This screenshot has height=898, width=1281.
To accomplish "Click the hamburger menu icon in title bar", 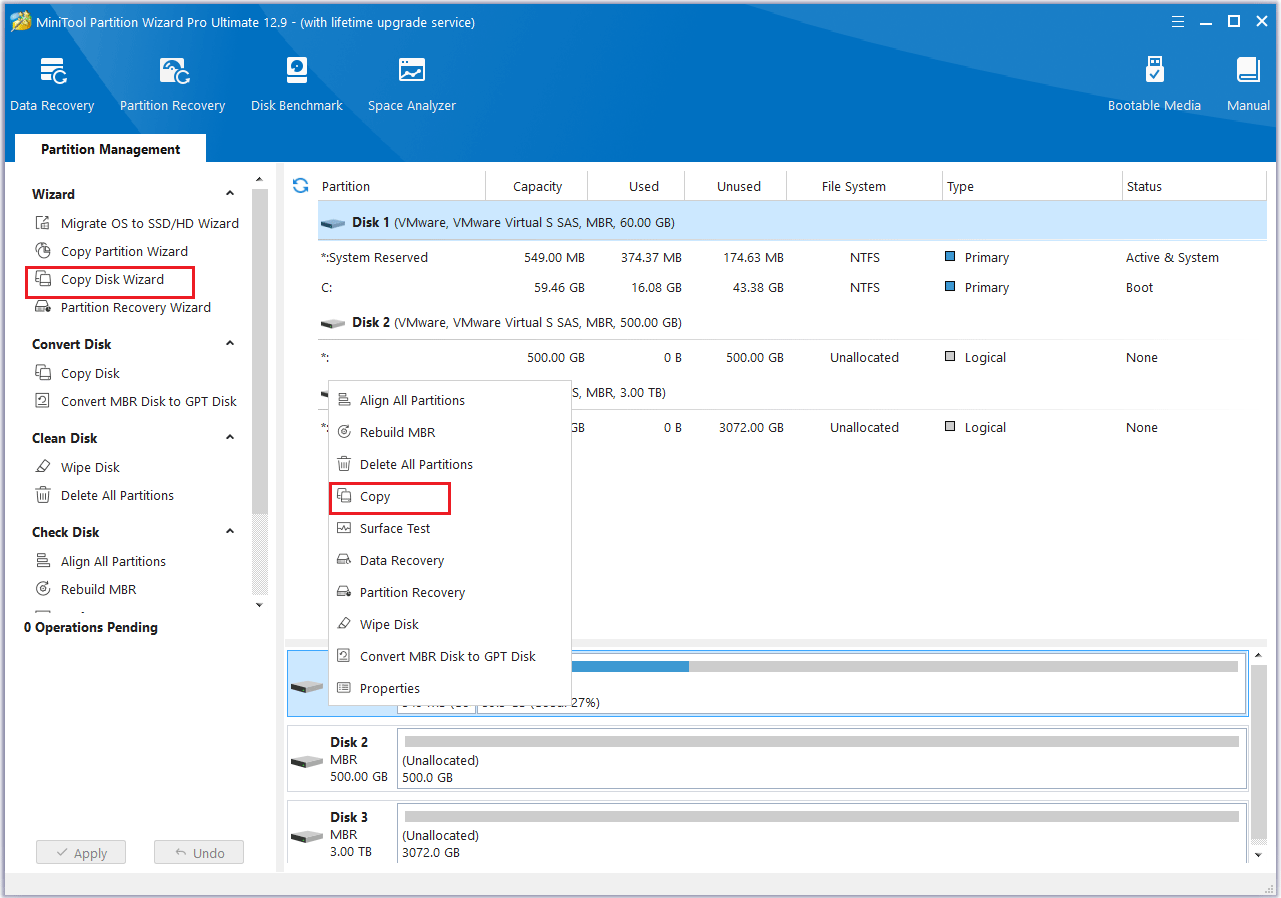I will click(1180, 21).
